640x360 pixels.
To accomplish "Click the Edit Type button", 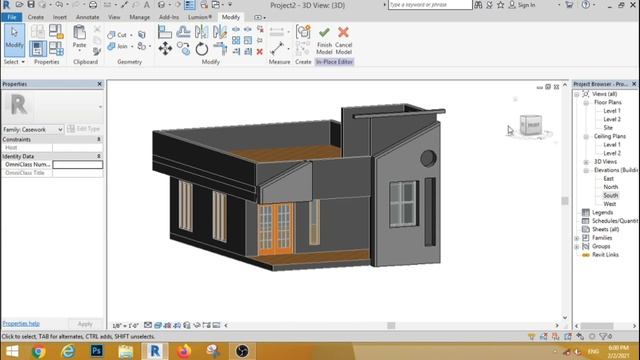I will (84, 129).
